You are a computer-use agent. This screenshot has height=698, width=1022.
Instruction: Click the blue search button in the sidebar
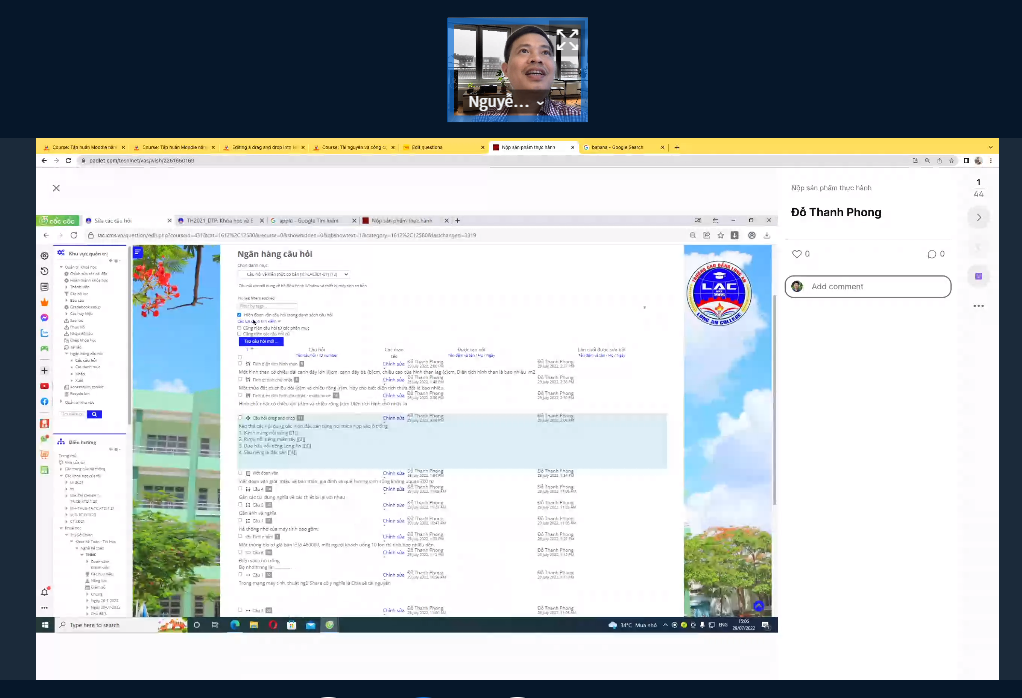coord(94,413)
